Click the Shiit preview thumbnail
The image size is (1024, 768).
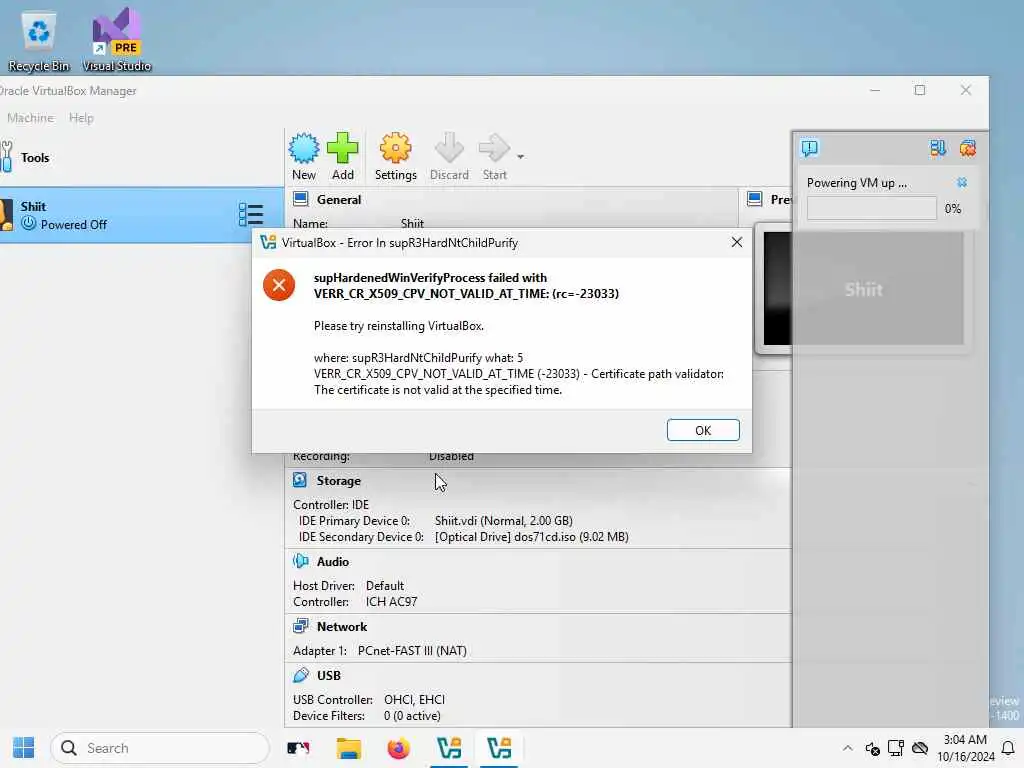coord(863,289)
